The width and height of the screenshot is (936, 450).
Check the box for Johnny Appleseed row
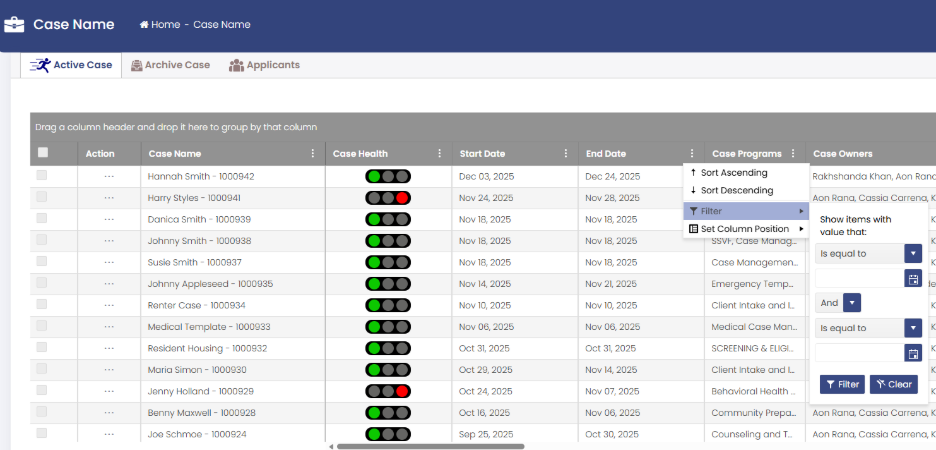click(x=42, y=282)
